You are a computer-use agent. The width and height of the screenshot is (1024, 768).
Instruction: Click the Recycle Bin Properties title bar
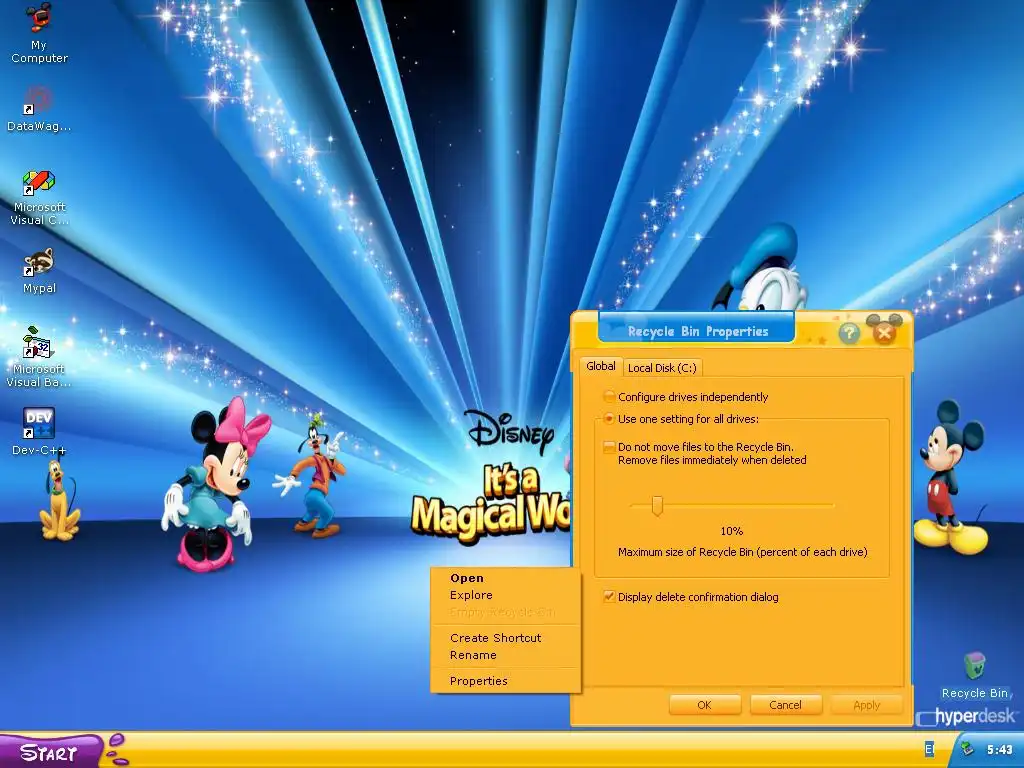(697, 331)
